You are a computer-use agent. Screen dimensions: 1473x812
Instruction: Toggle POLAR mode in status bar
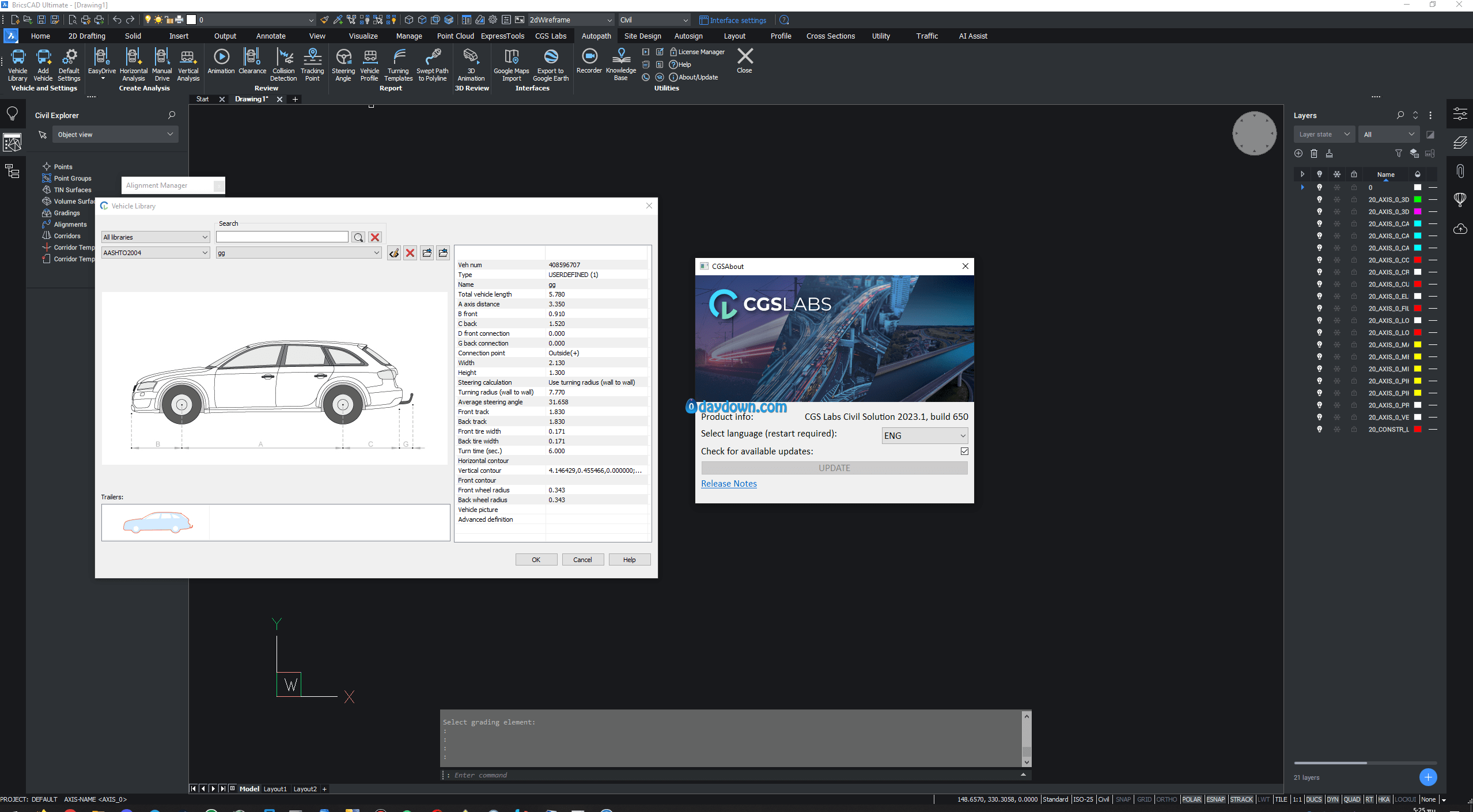(x=1191, y=799)
